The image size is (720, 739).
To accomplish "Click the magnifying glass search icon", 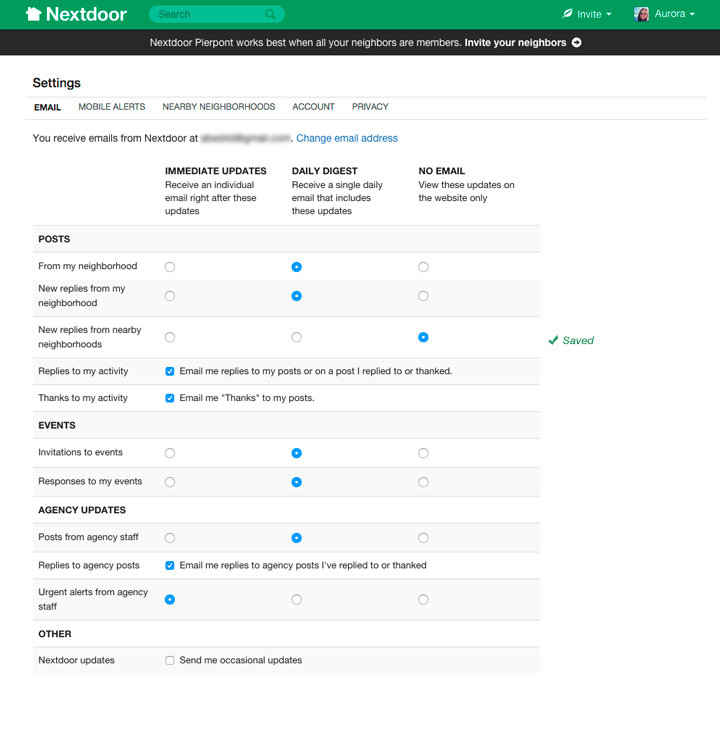I will pos(270,14).
